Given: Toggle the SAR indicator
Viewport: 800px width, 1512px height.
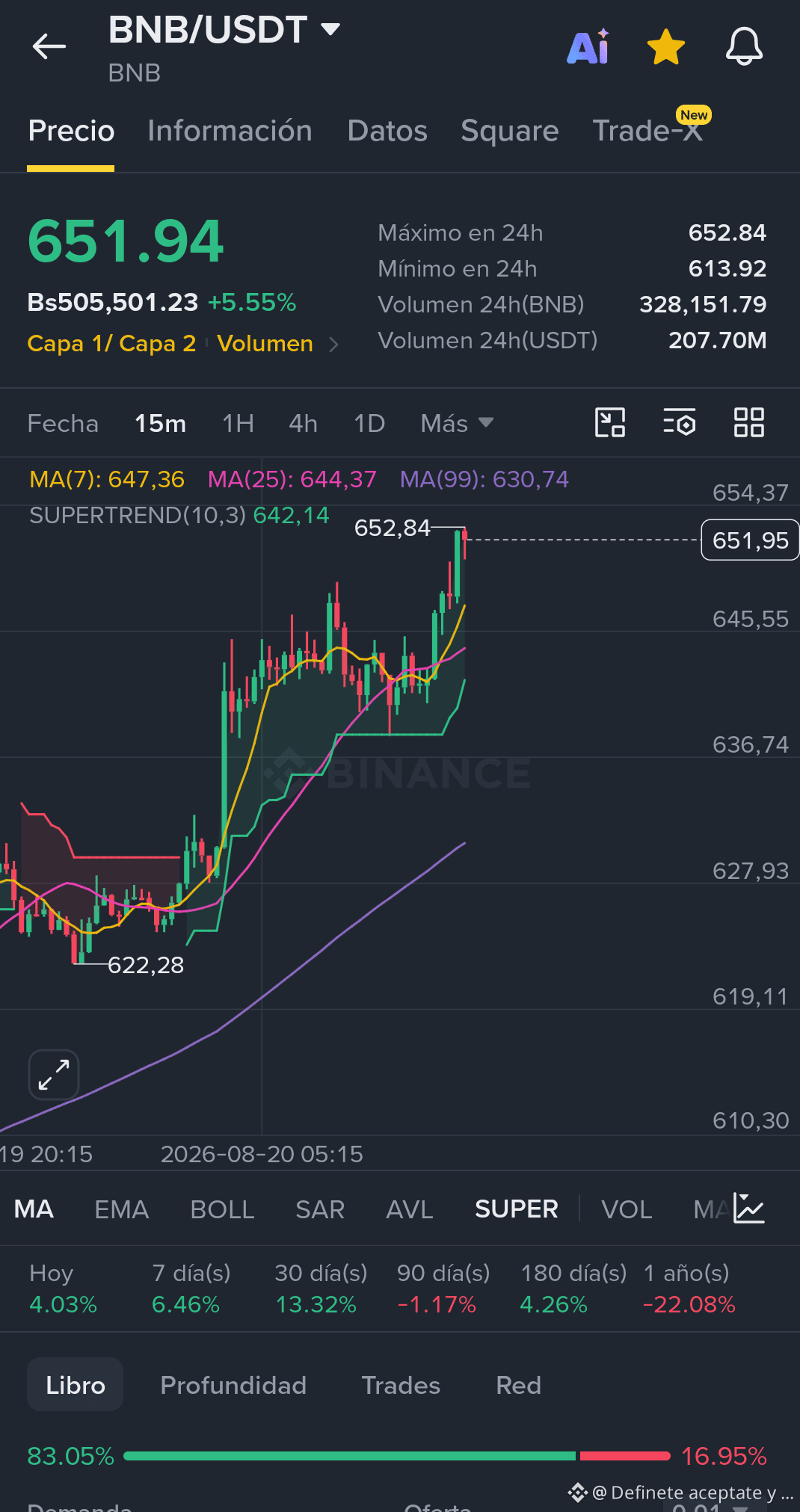Looking at the screenshot, I should (320, 1209).
